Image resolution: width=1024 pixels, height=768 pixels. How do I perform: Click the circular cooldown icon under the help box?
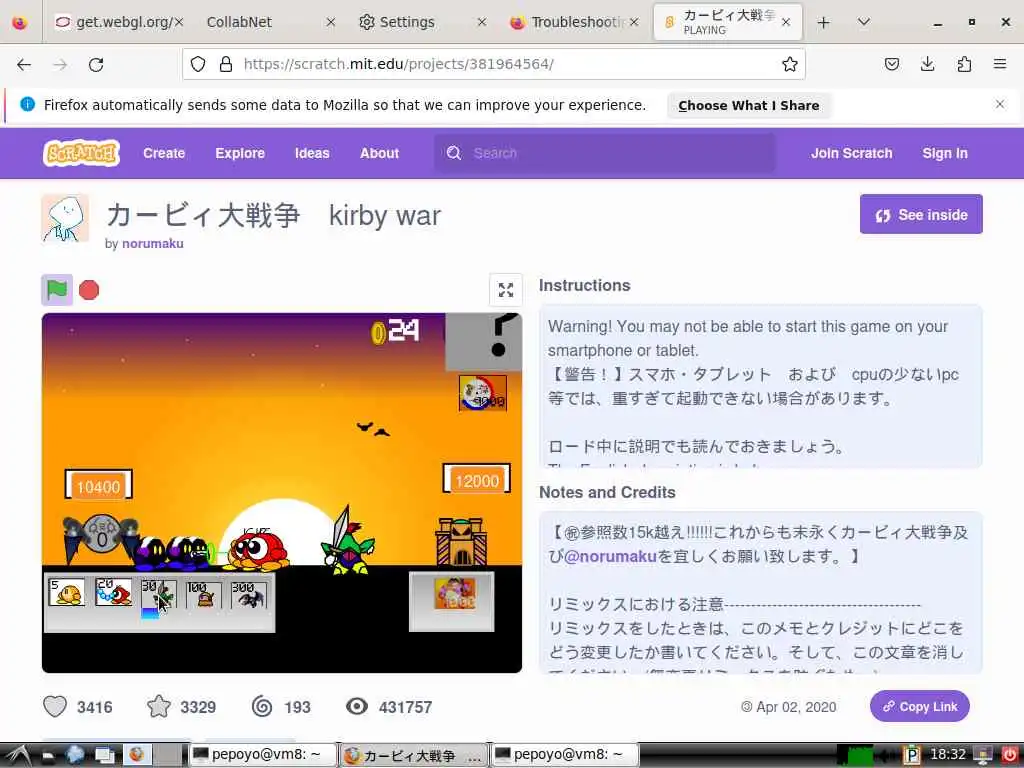[483, 392]
